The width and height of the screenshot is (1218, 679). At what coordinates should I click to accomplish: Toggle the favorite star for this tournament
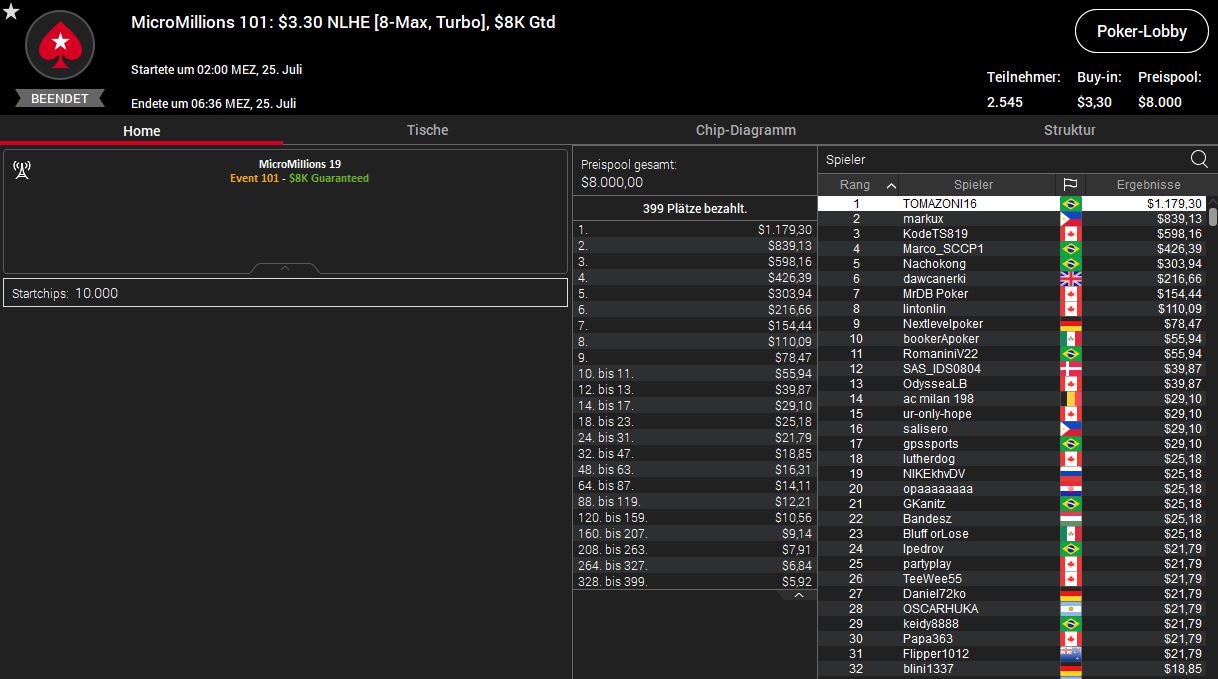[11, 11]
